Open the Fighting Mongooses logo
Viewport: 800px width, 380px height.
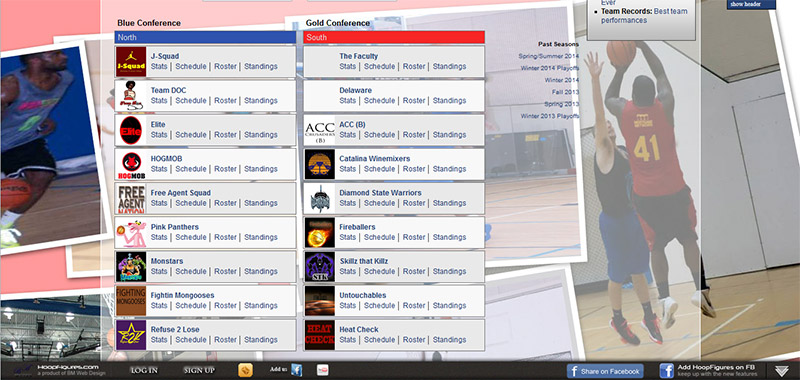coord(131,301)
